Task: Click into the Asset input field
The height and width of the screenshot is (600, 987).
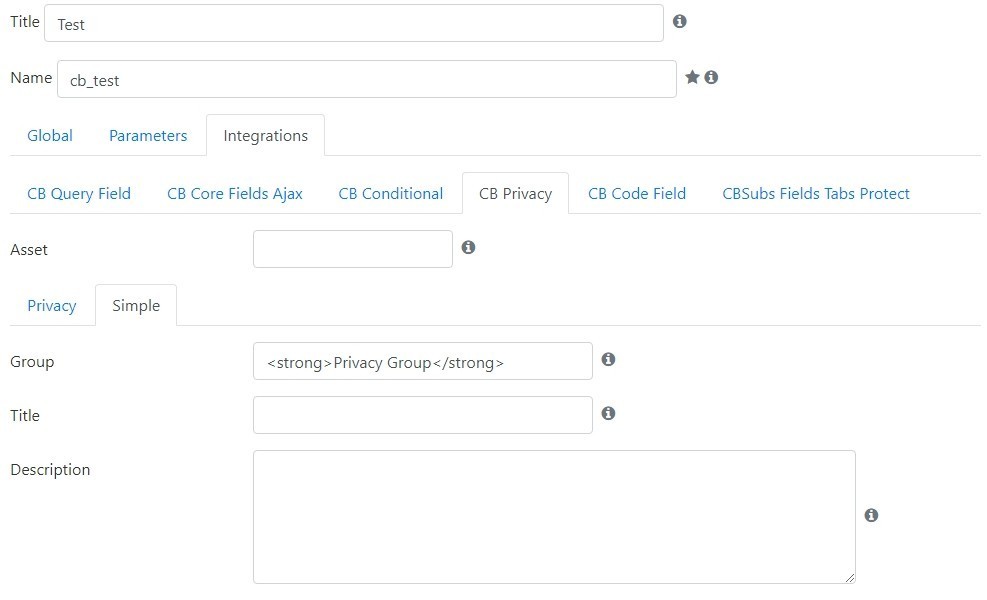Action: point(352,249)
